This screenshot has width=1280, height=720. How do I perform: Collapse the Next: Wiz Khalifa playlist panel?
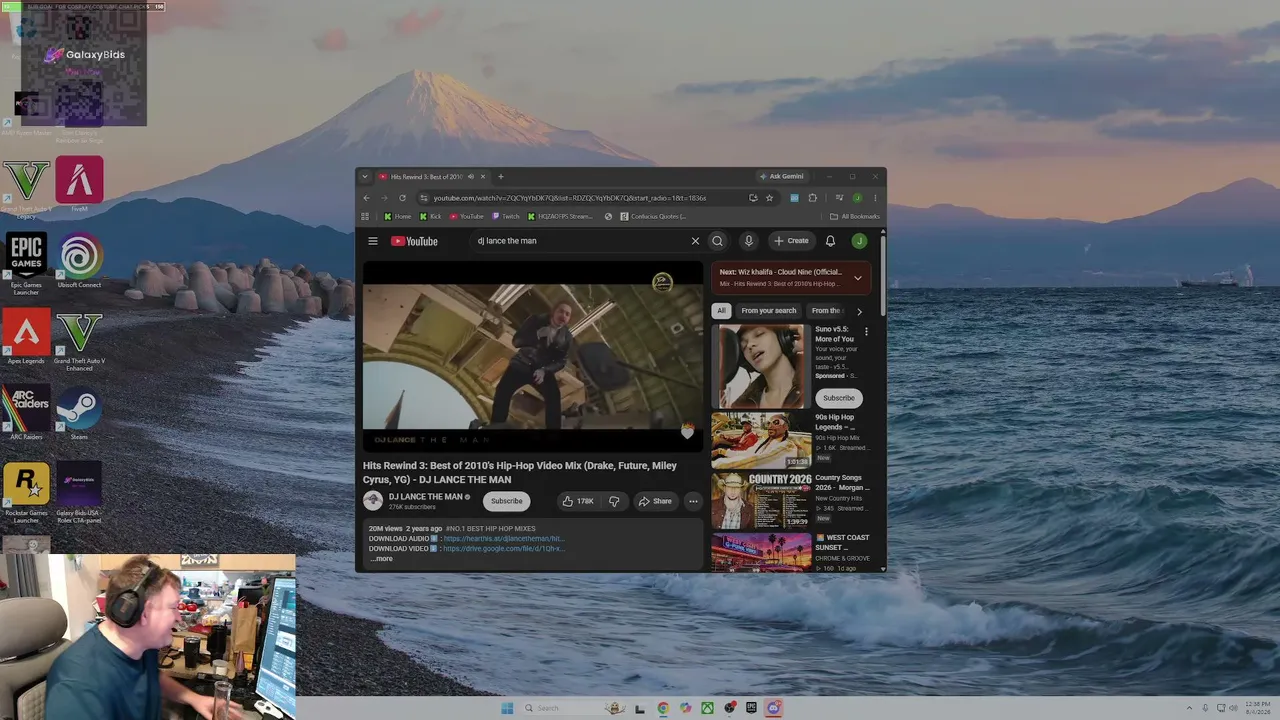pyautogui.click(x=857, y=278)
